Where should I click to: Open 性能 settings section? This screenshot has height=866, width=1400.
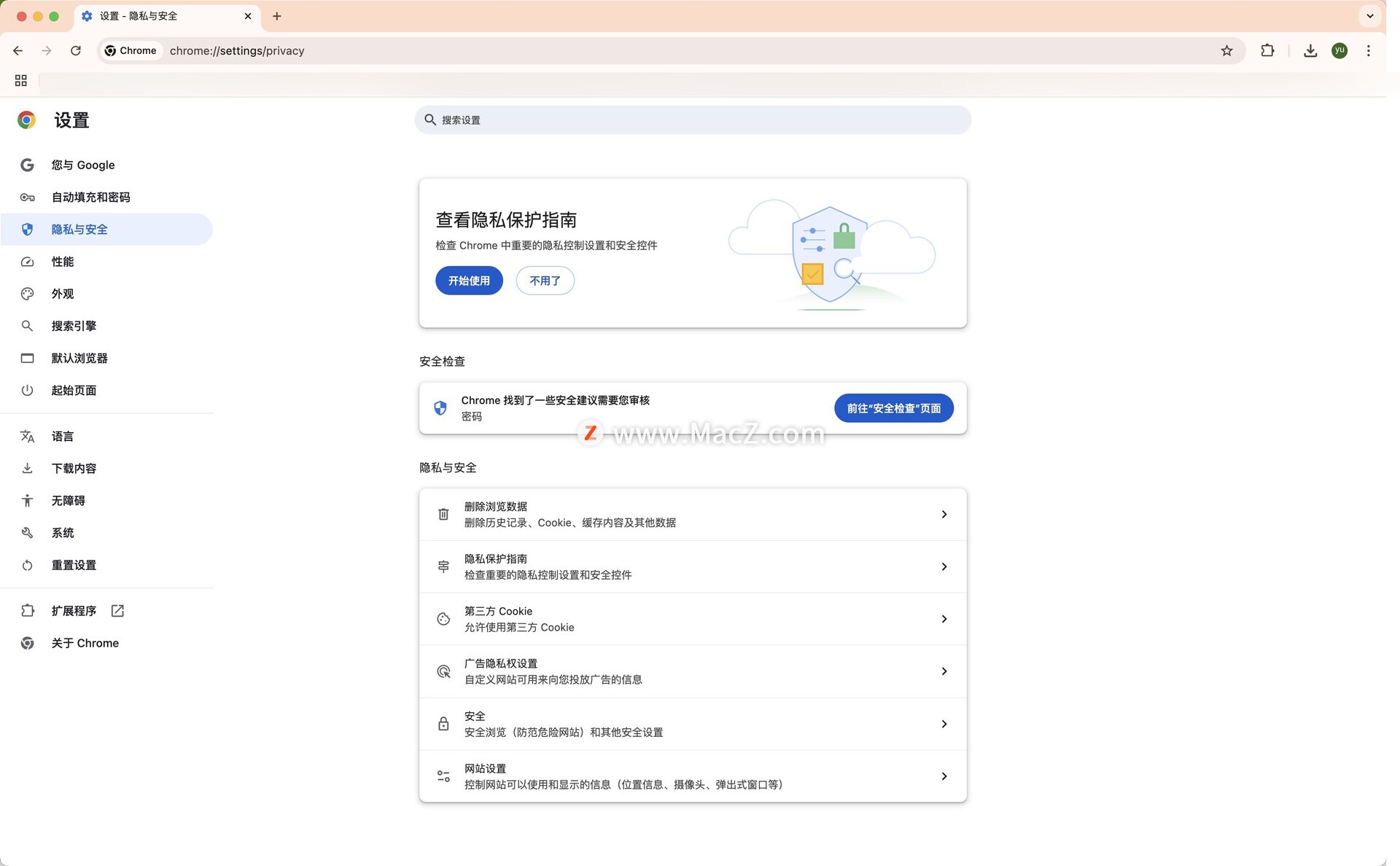click(x=106, y=261)
